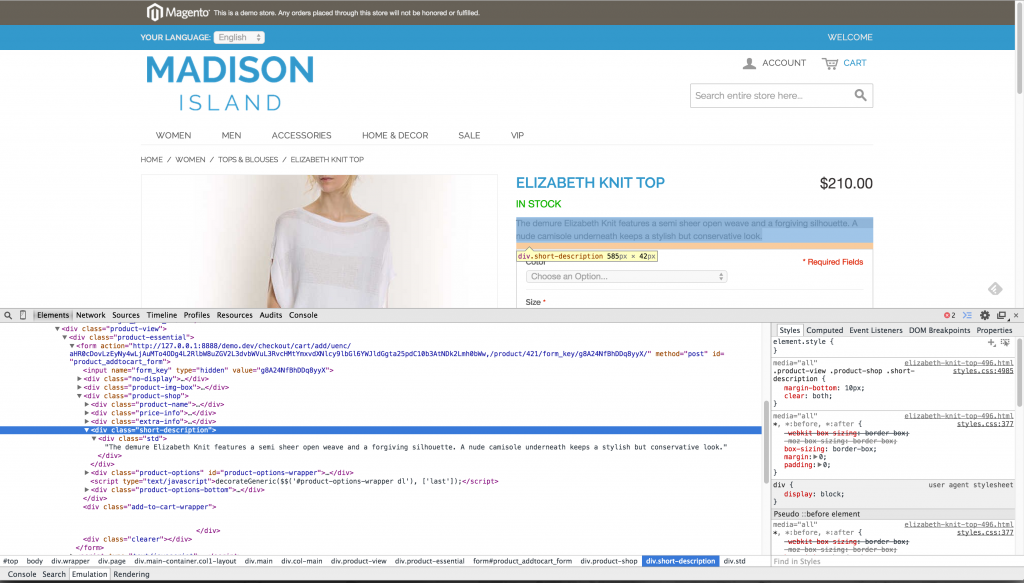Collapse the div class="product-essential" node
Image resolution: width=1024 pixels, height=583 pixels.
65,338
